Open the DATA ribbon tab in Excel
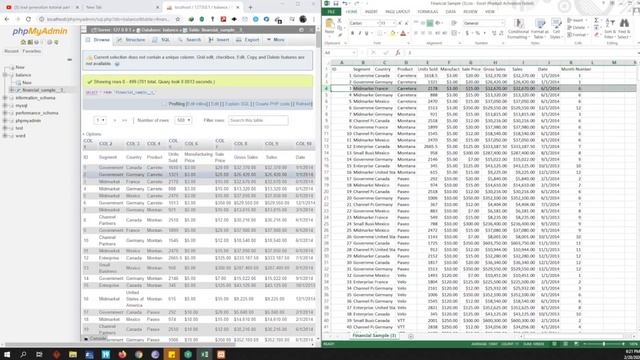This screenshot has height=360, width=640. (x=451, y=12)
